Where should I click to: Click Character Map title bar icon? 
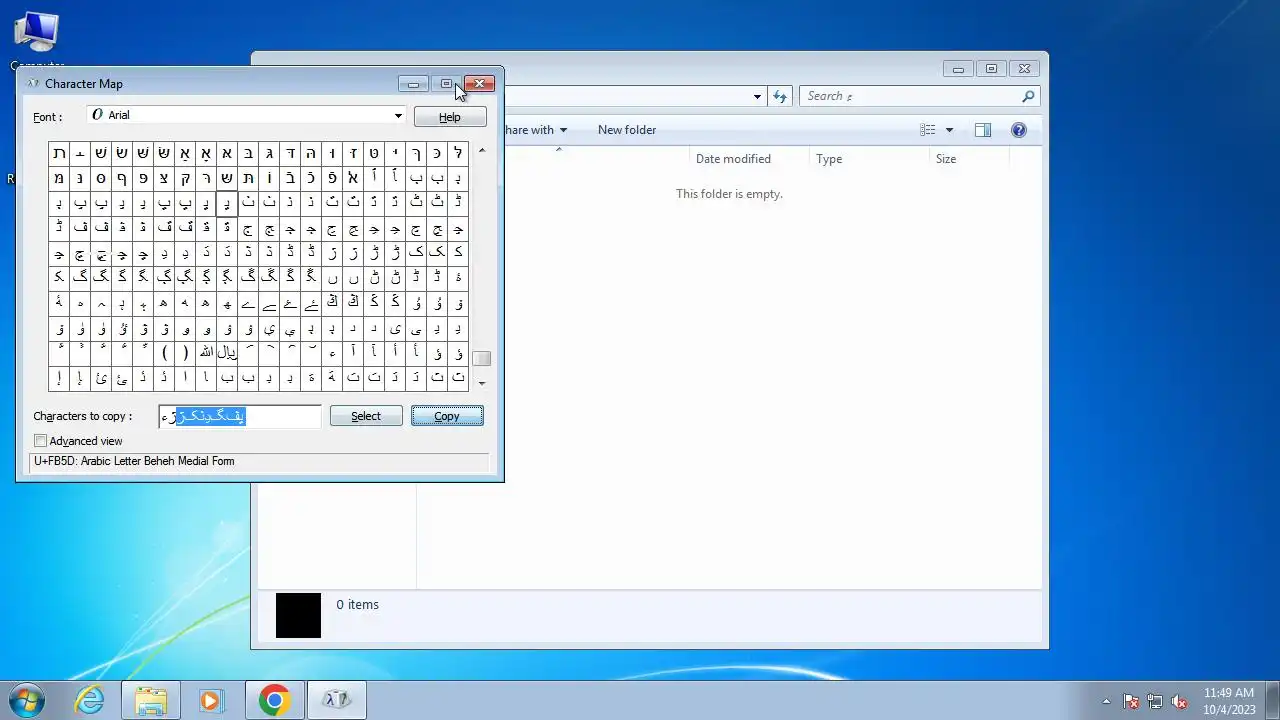coord(33,84)
